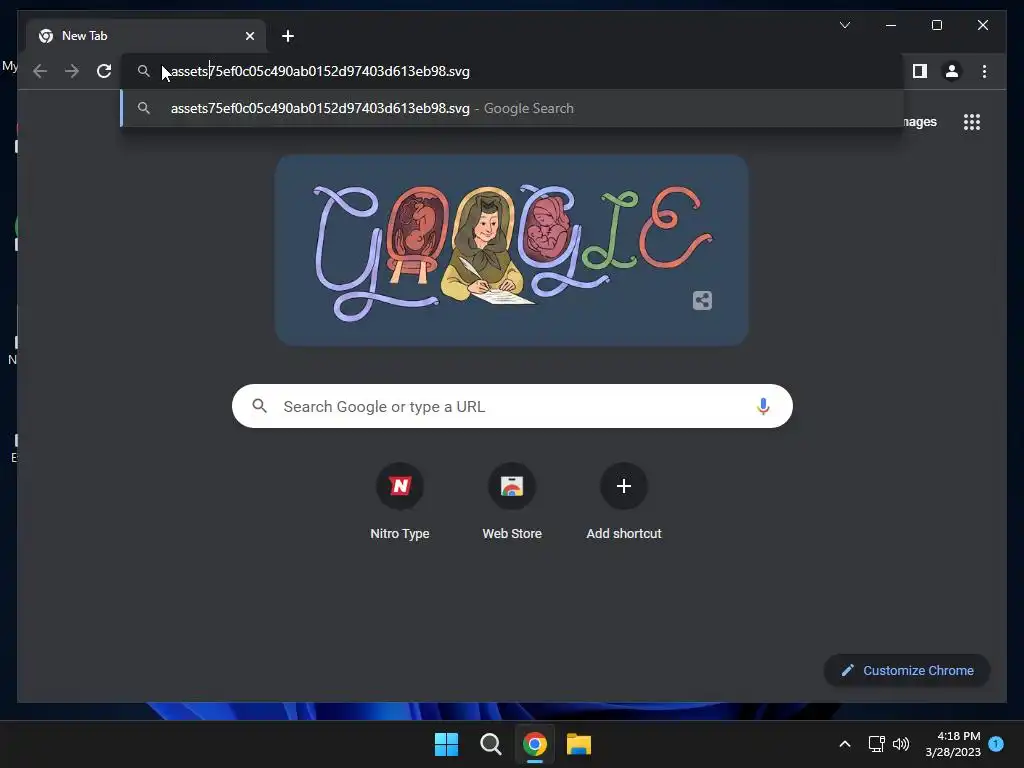This screenshot has width=1024, height=768.
Task: Open the tab search dropdown arrow
Action: pos(845,25)
